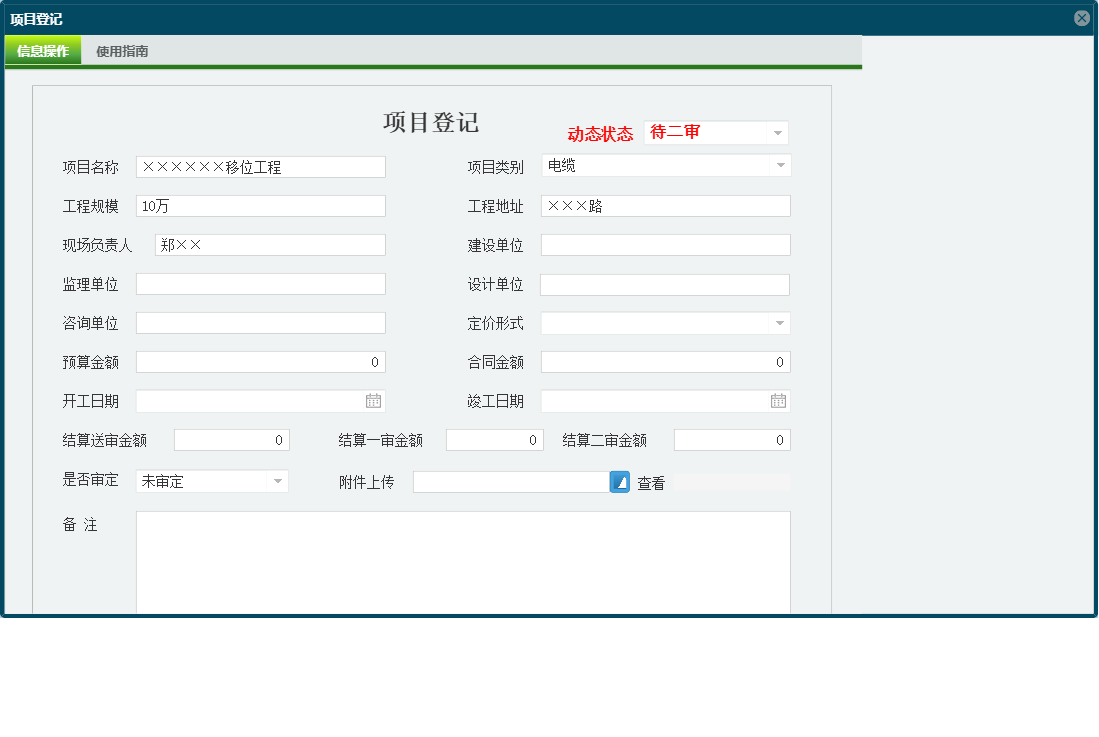Open the 定价形式 dropdown
Viewport: 1099px width, 737px height.
(x=779, y=323)
